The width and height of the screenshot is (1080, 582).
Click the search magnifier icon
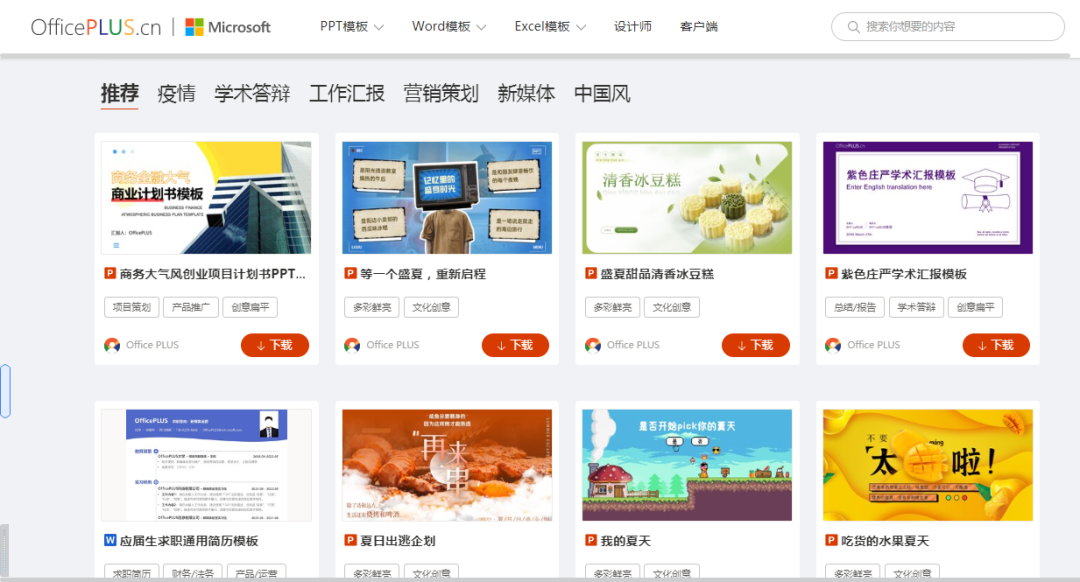[x=853, y=27]
